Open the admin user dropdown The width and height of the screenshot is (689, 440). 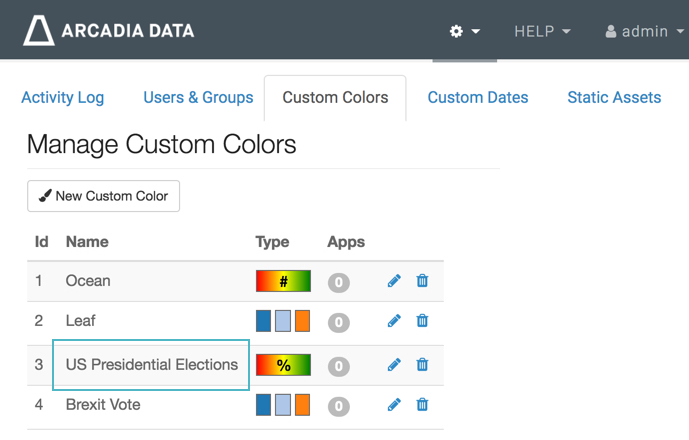pyautogui.click(x=642, y=31)
